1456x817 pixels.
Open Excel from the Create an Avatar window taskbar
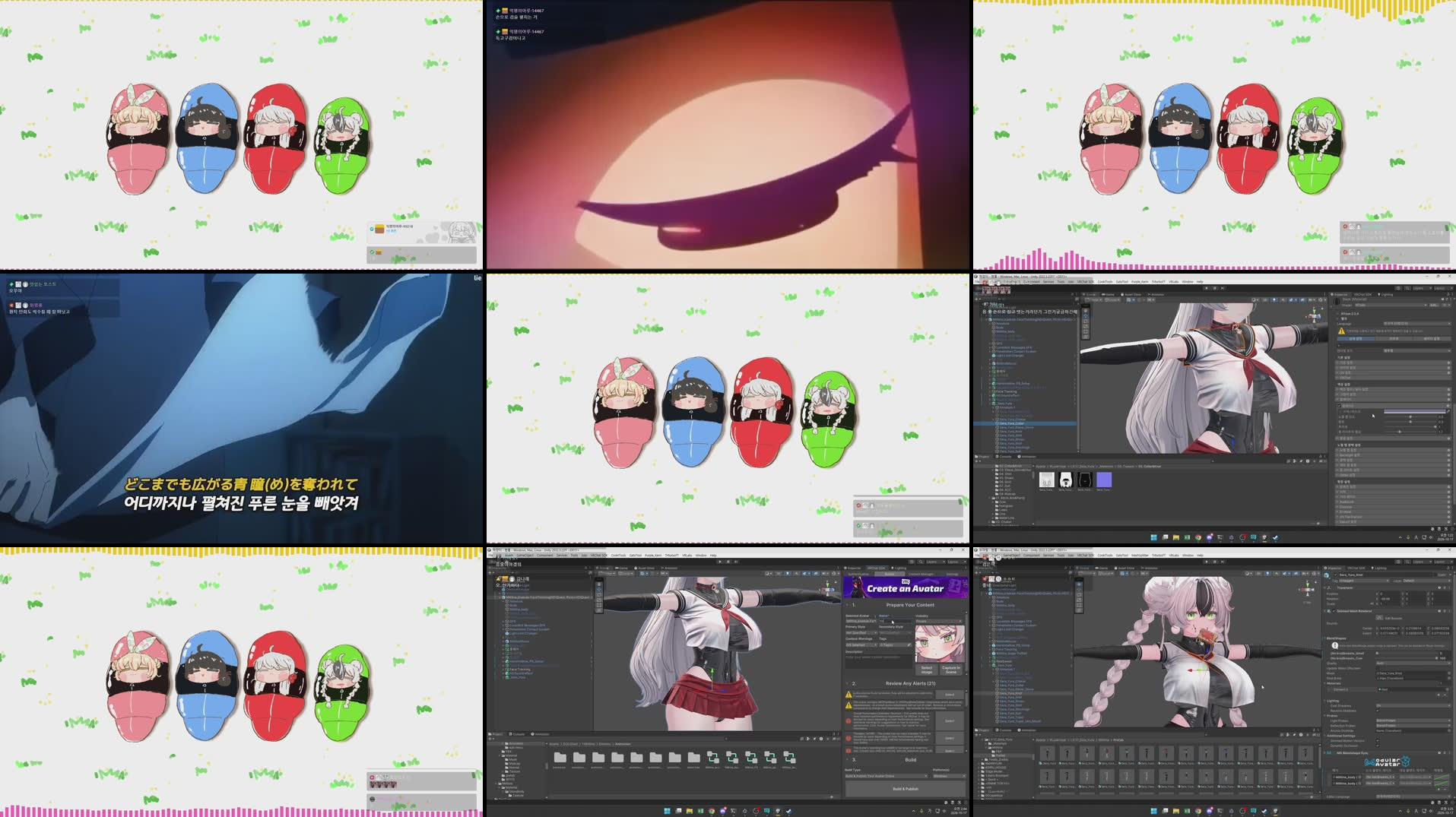[x=700, y=811]
